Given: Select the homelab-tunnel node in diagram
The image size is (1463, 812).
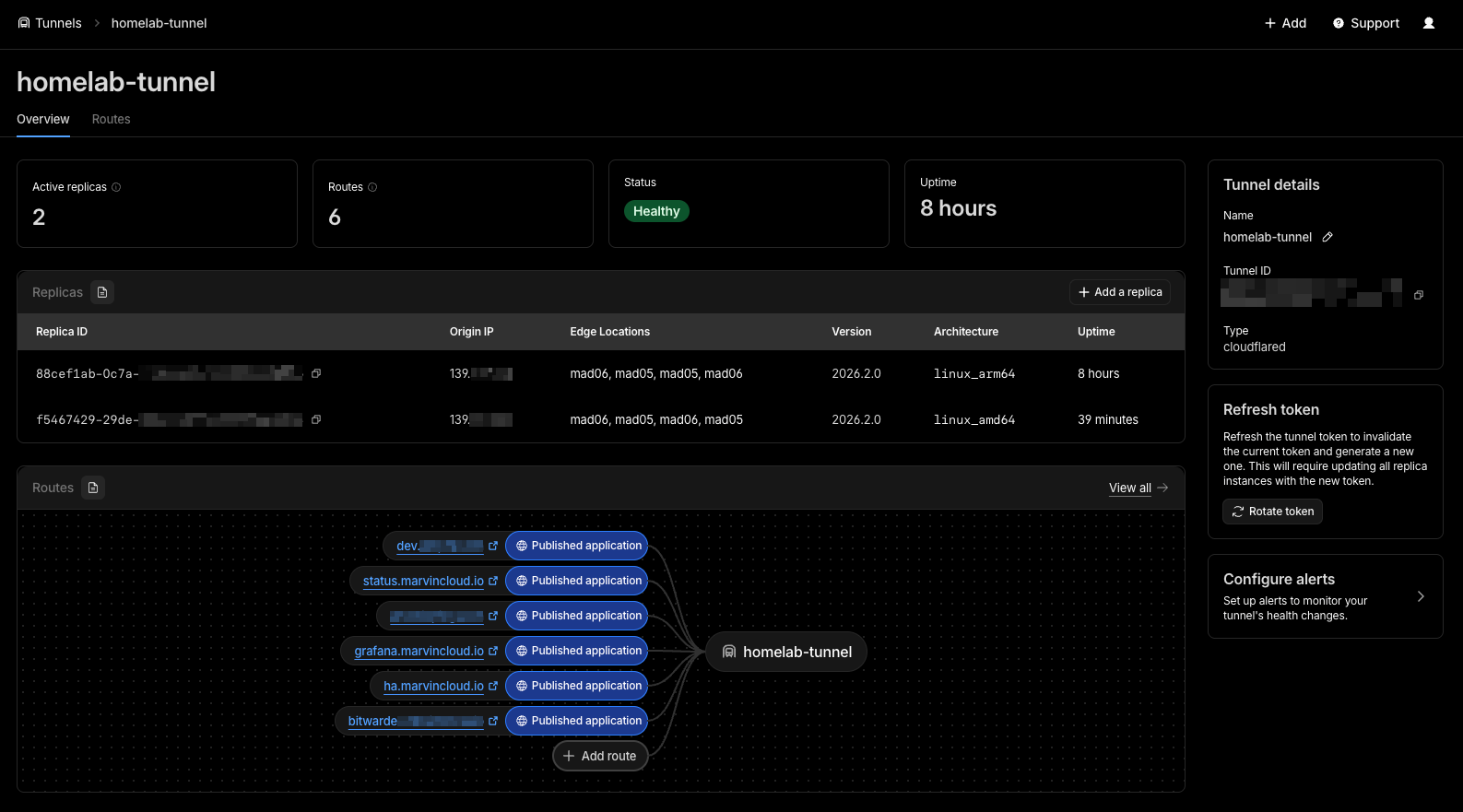Looking at the screenshot, I should pyautogui.click(x=786, y=652).
